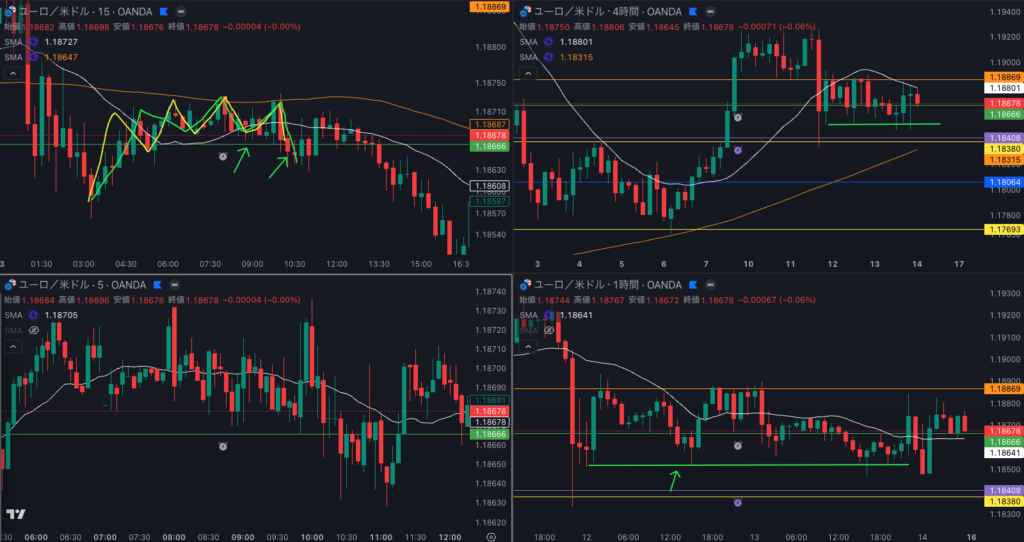Select the 4-hour EUR/USD chart title
Screen dimensions: 1024x542
pyautogui.click(x=610, y=11)
